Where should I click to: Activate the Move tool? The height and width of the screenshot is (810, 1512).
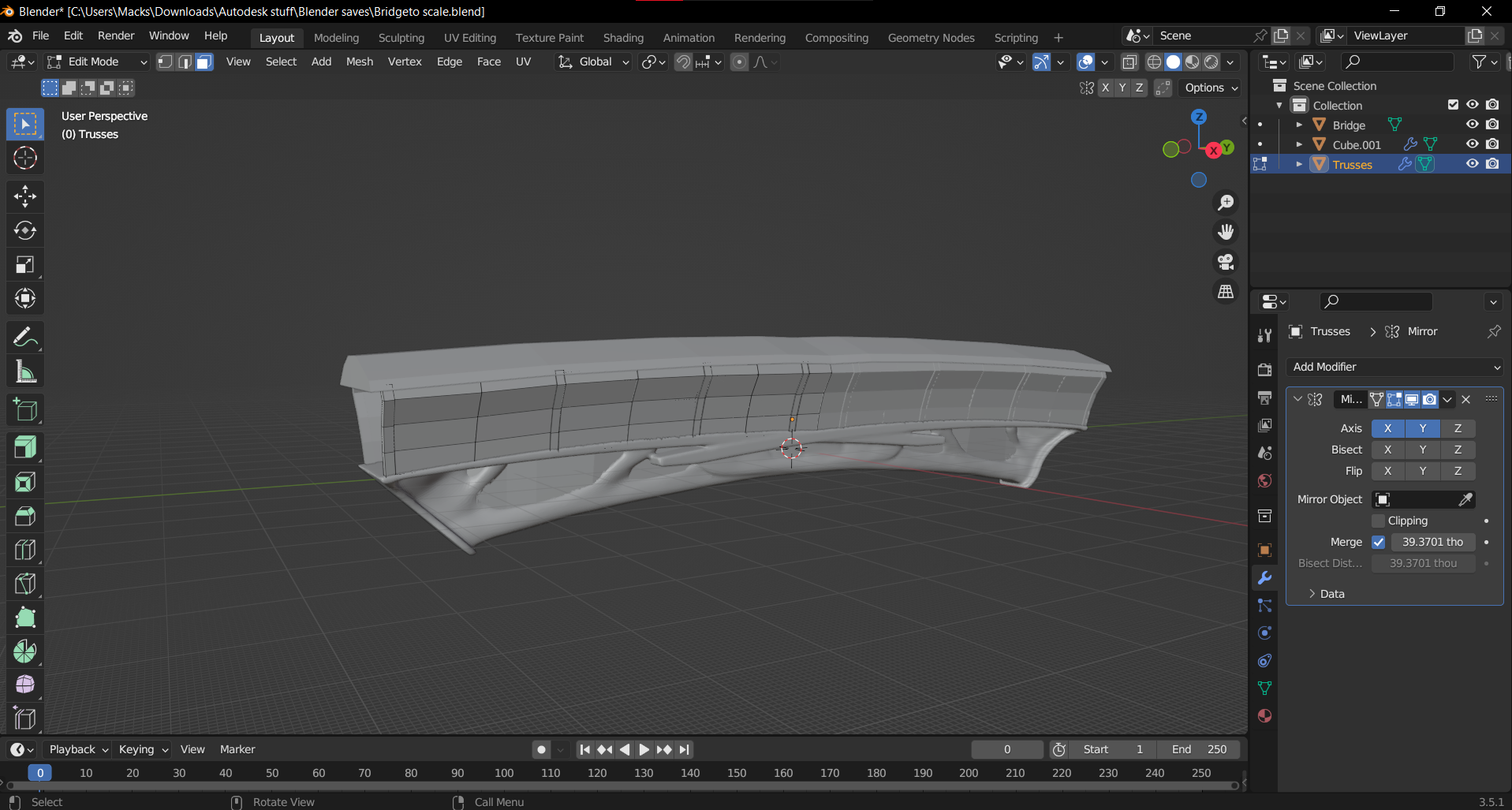(25, 196)
